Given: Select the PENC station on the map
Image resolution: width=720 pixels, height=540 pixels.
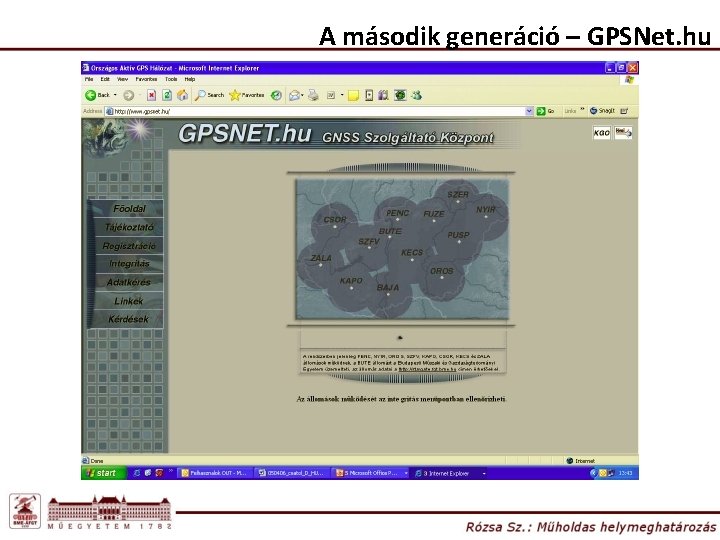Looking at the screenshot, I should click(x=398, y=215).
